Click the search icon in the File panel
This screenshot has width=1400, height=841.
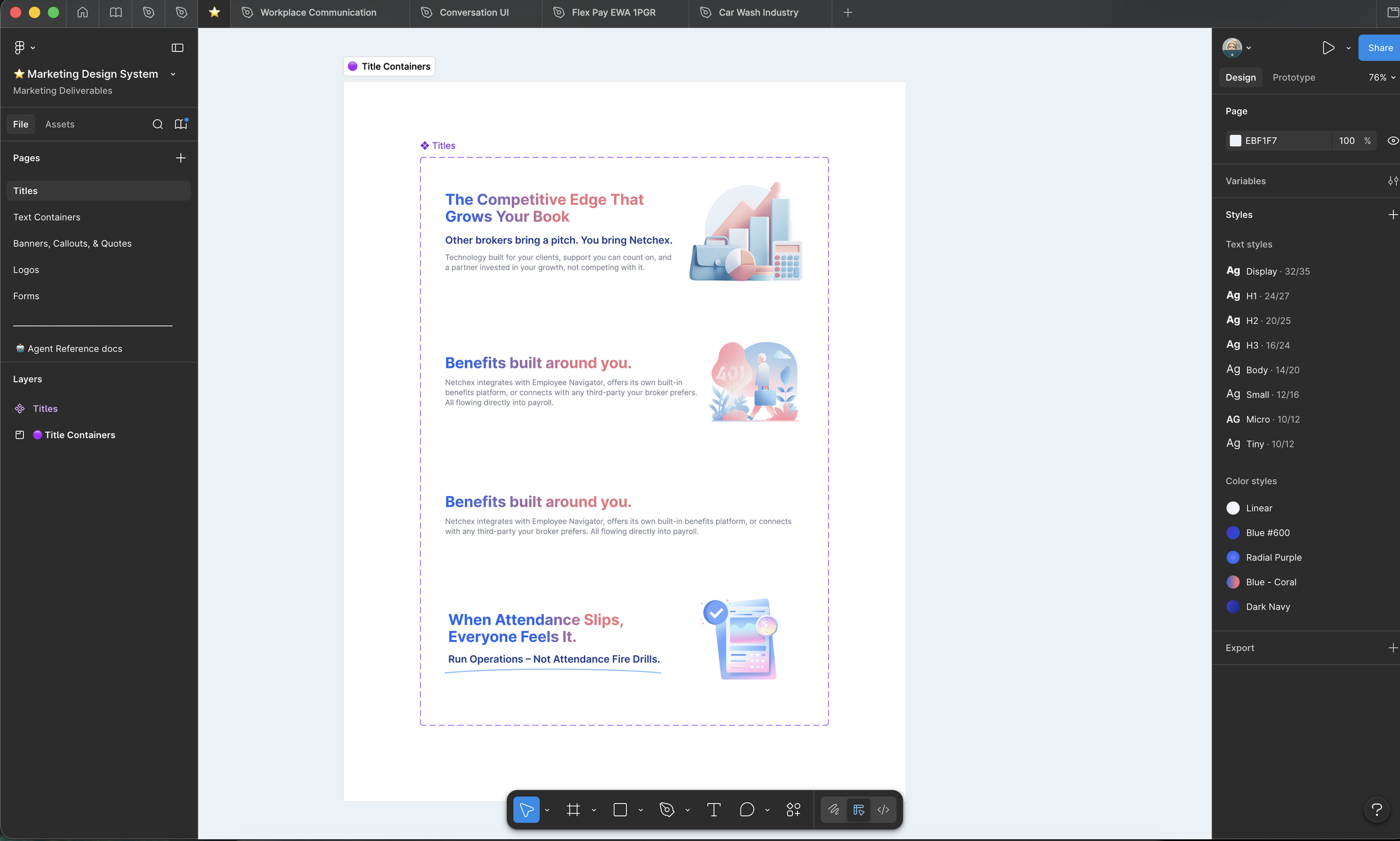(157, 124)
